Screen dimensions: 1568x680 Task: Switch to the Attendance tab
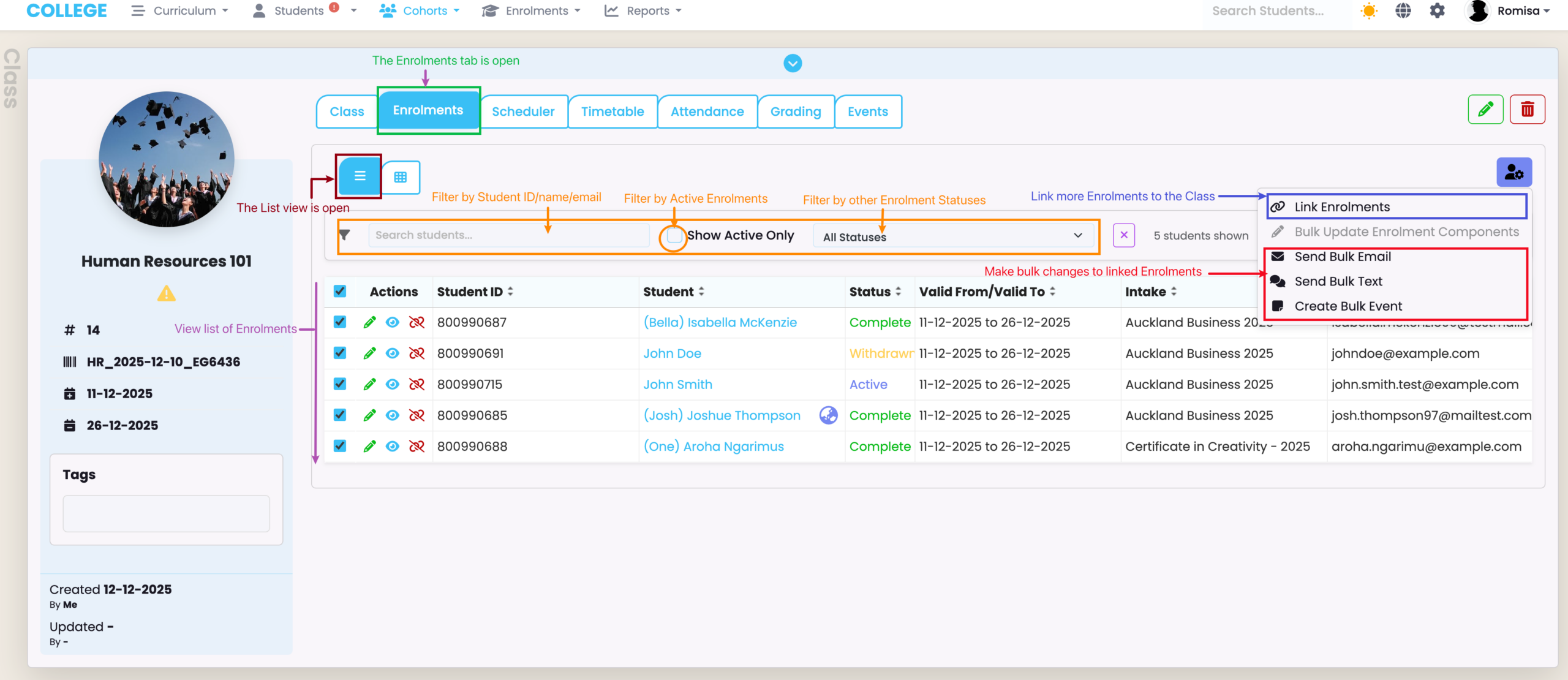tap(707, 111)
